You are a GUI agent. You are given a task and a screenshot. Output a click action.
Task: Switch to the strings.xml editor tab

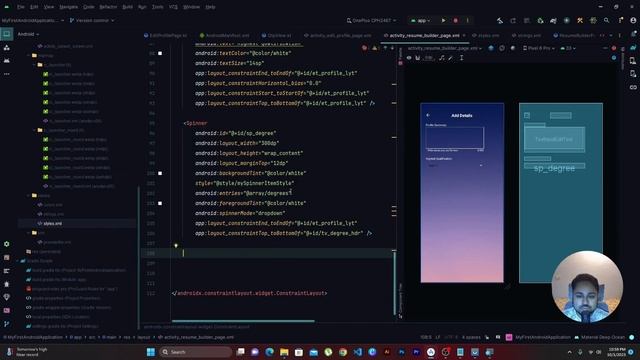(x=526, y=36)
